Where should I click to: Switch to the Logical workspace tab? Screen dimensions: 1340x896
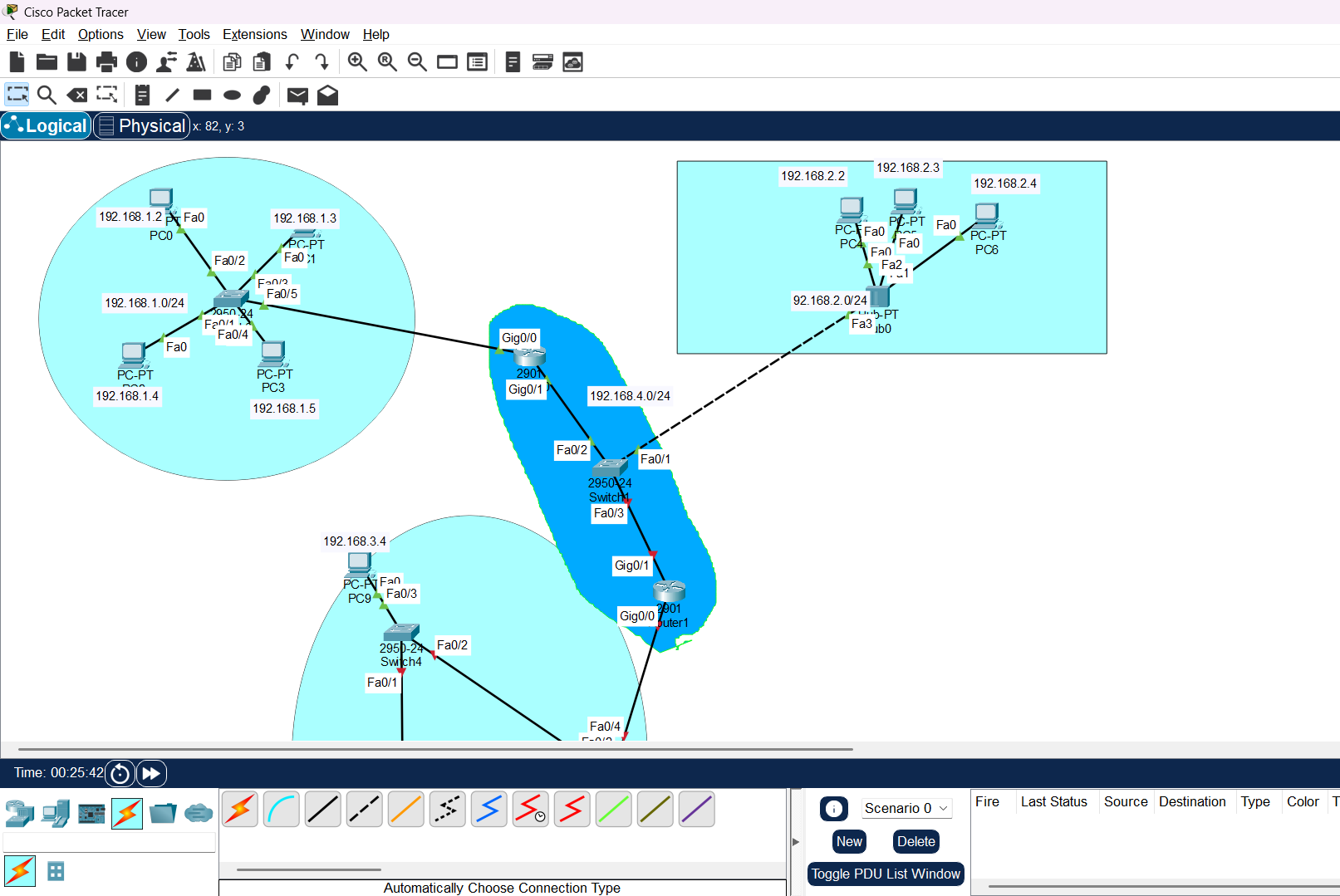(47, 125)
